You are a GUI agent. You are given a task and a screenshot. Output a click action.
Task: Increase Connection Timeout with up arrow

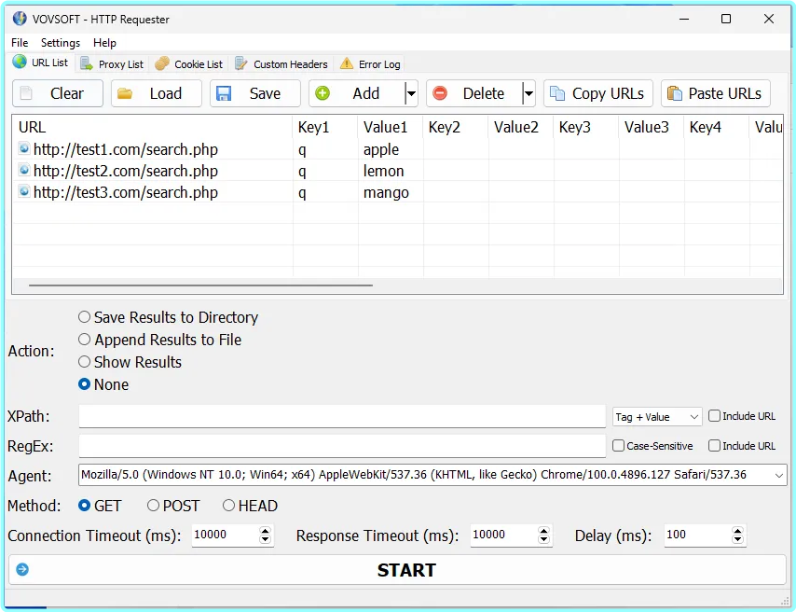point(265,530)
